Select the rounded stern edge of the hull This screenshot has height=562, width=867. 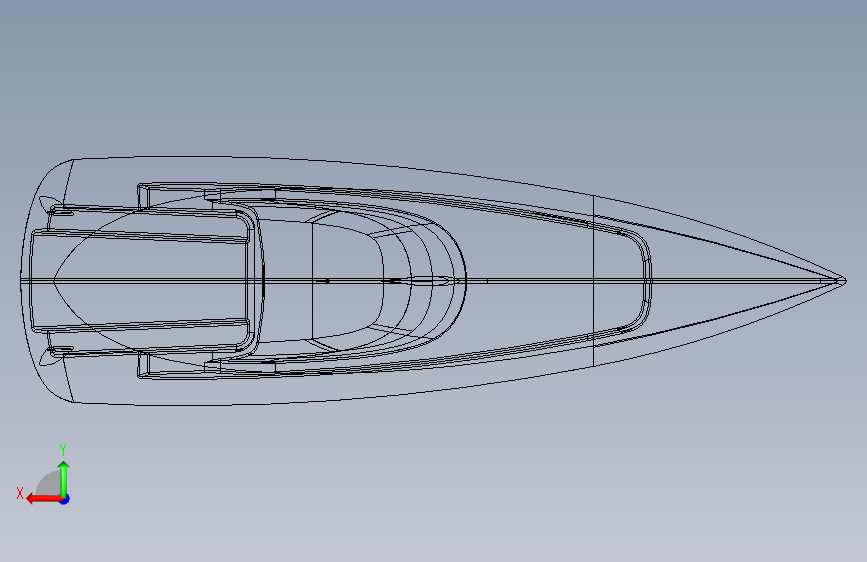coord(22,281)
